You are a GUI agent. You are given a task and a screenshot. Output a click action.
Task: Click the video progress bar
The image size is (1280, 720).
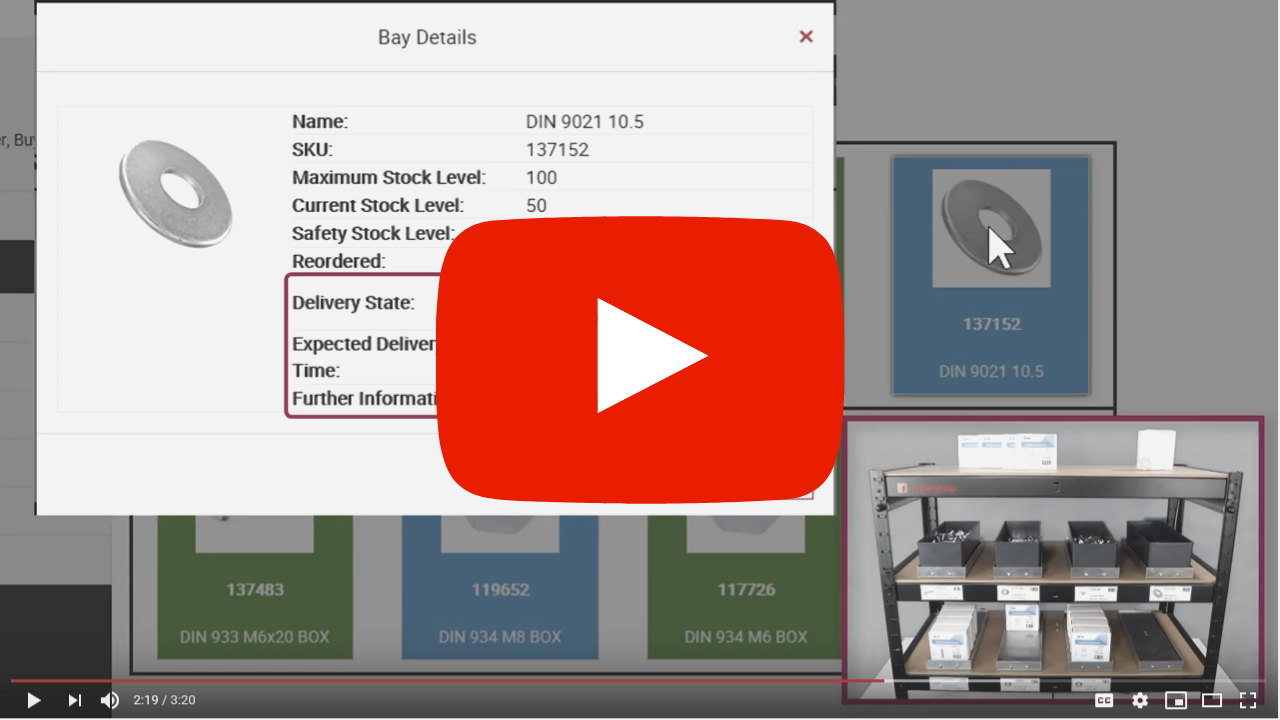click(x=640, y=680)
